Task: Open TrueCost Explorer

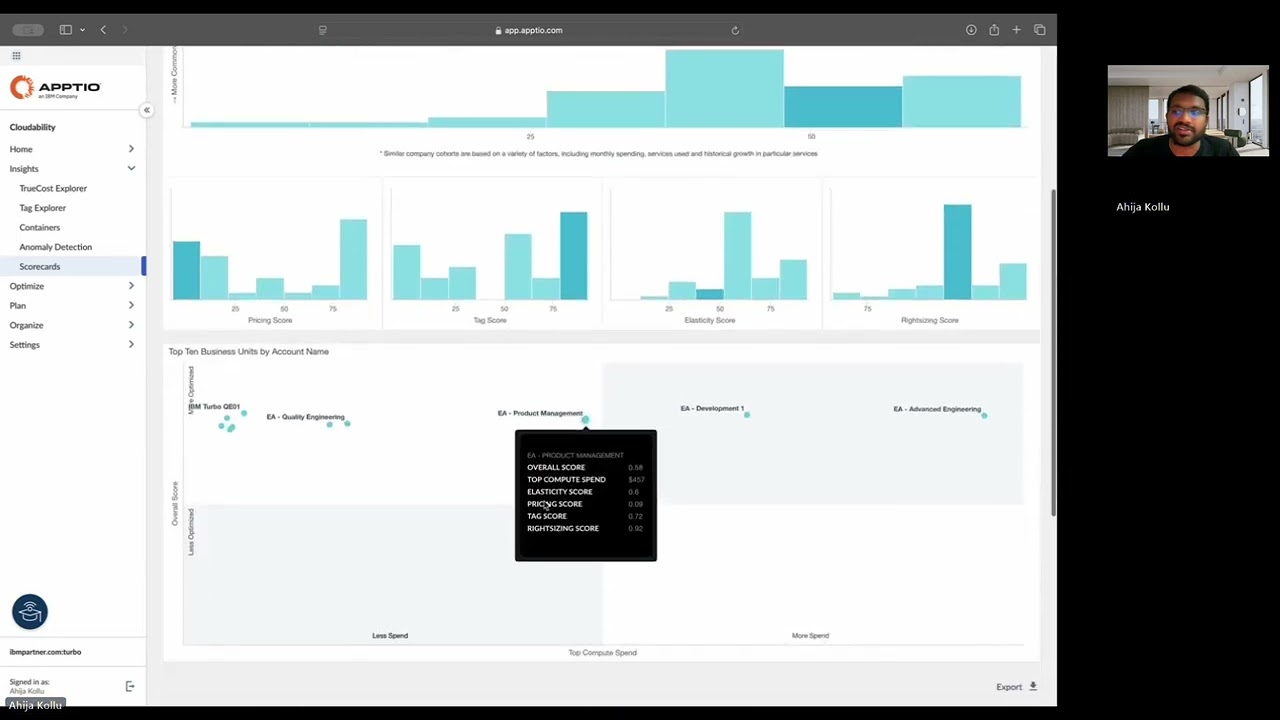Action: (x=53, y=188)
